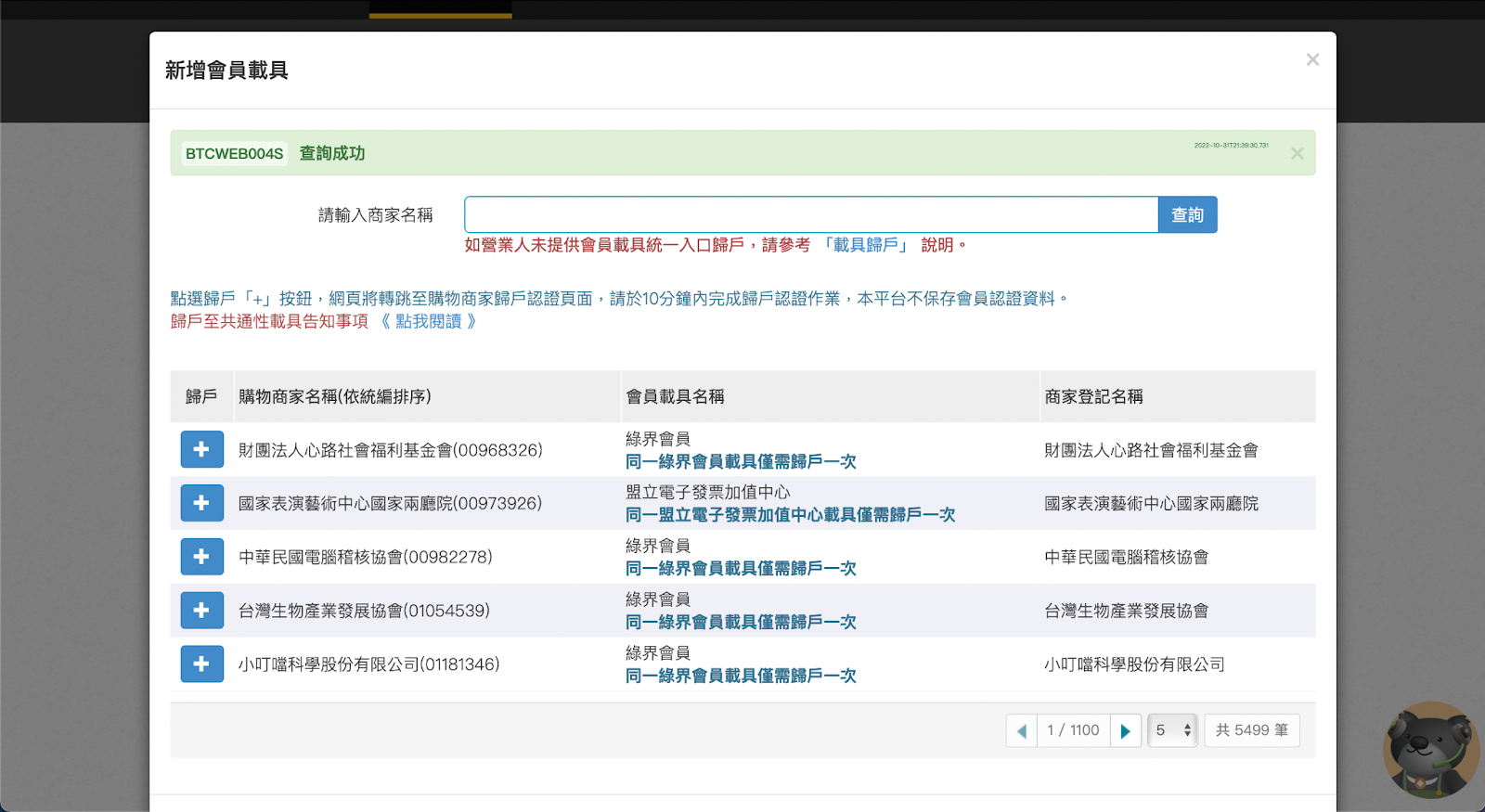Add carrier for 中華民國電腦稽核協會 via plus icon
Screen dimensions: 1485x812
pos(201,557)
